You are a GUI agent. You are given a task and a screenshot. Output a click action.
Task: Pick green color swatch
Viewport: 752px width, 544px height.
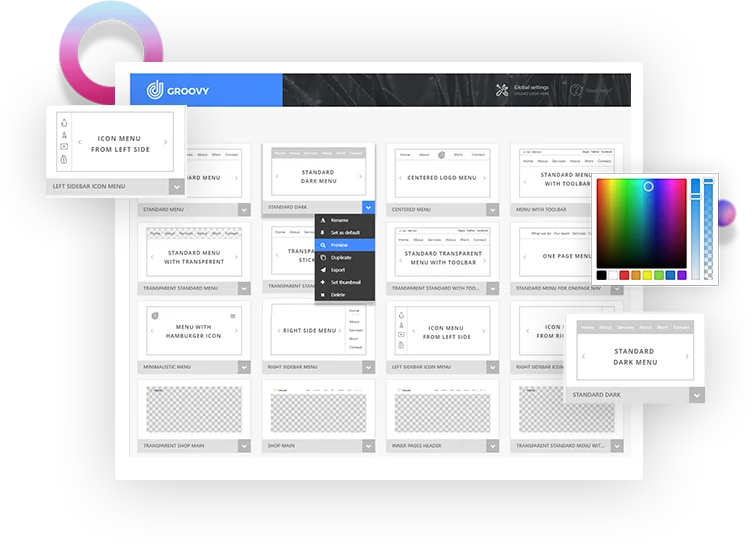[659, 275]
